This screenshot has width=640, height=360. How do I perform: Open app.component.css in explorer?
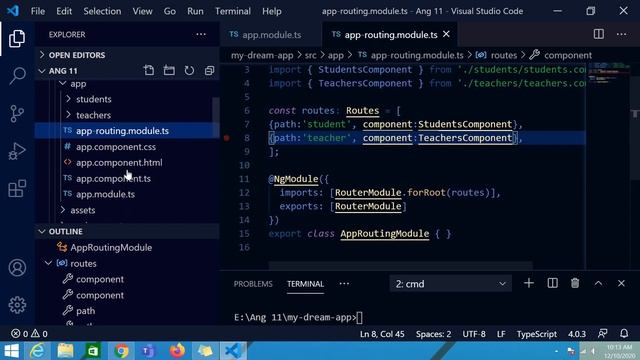[116, 147]
